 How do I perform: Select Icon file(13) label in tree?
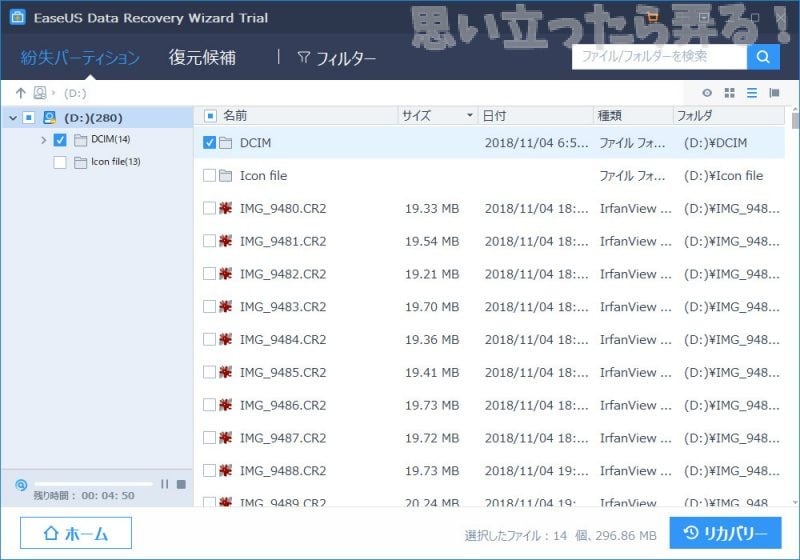[x=116, y=162]
